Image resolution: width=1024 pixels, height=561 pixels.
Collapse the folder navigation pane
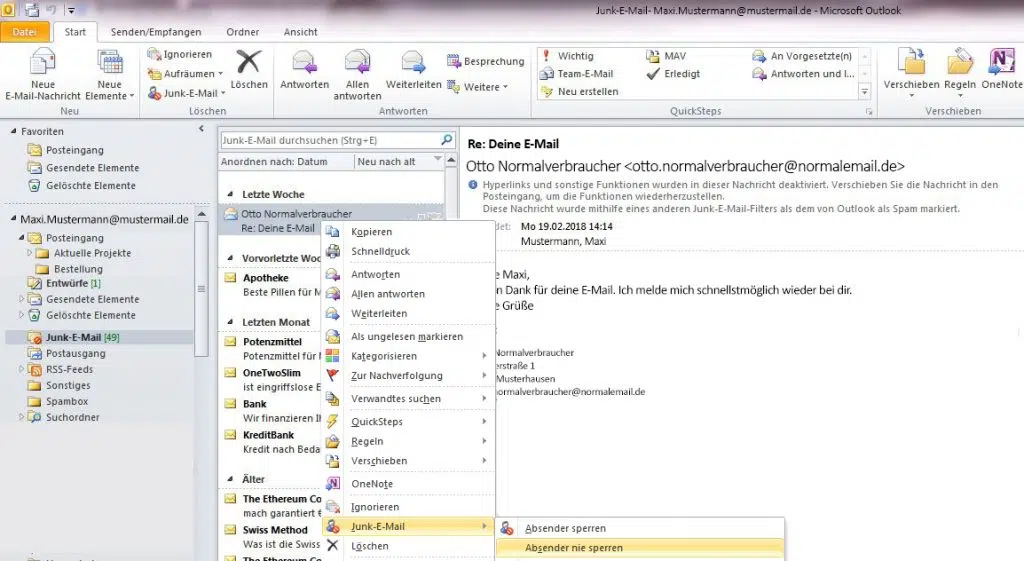[201, 129]
